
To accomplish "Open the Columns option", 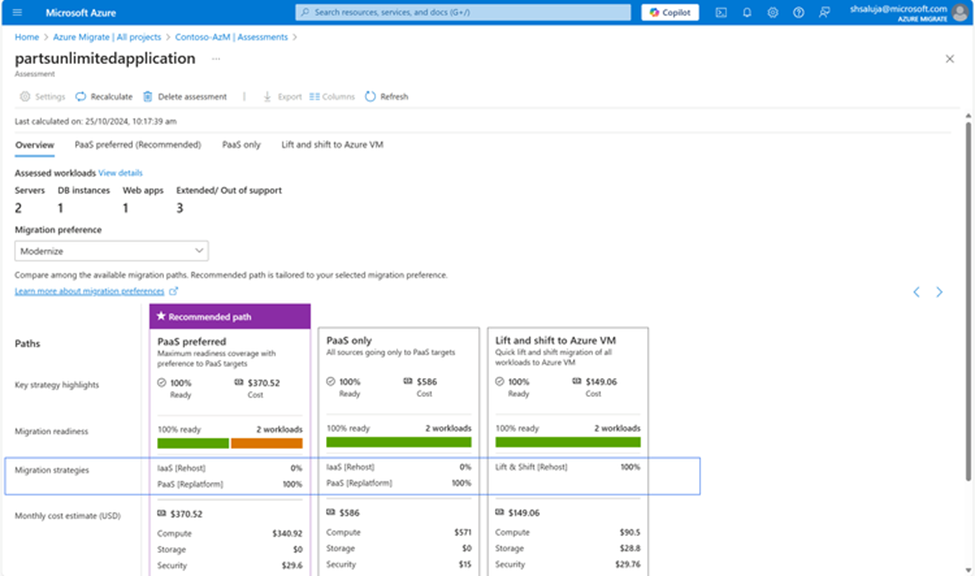I will click(x=332, y=96).
